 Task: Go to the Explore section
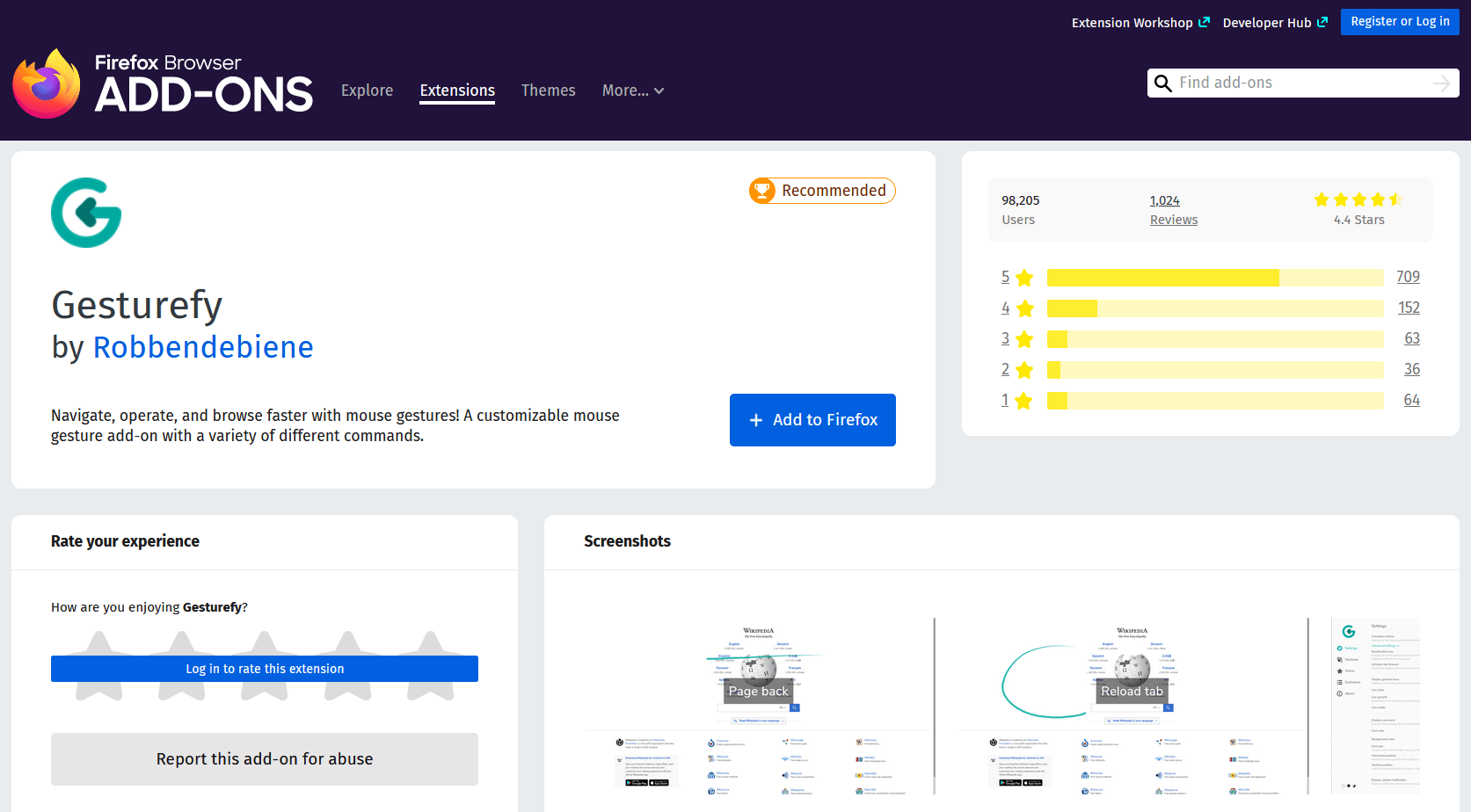pos(367,91)
